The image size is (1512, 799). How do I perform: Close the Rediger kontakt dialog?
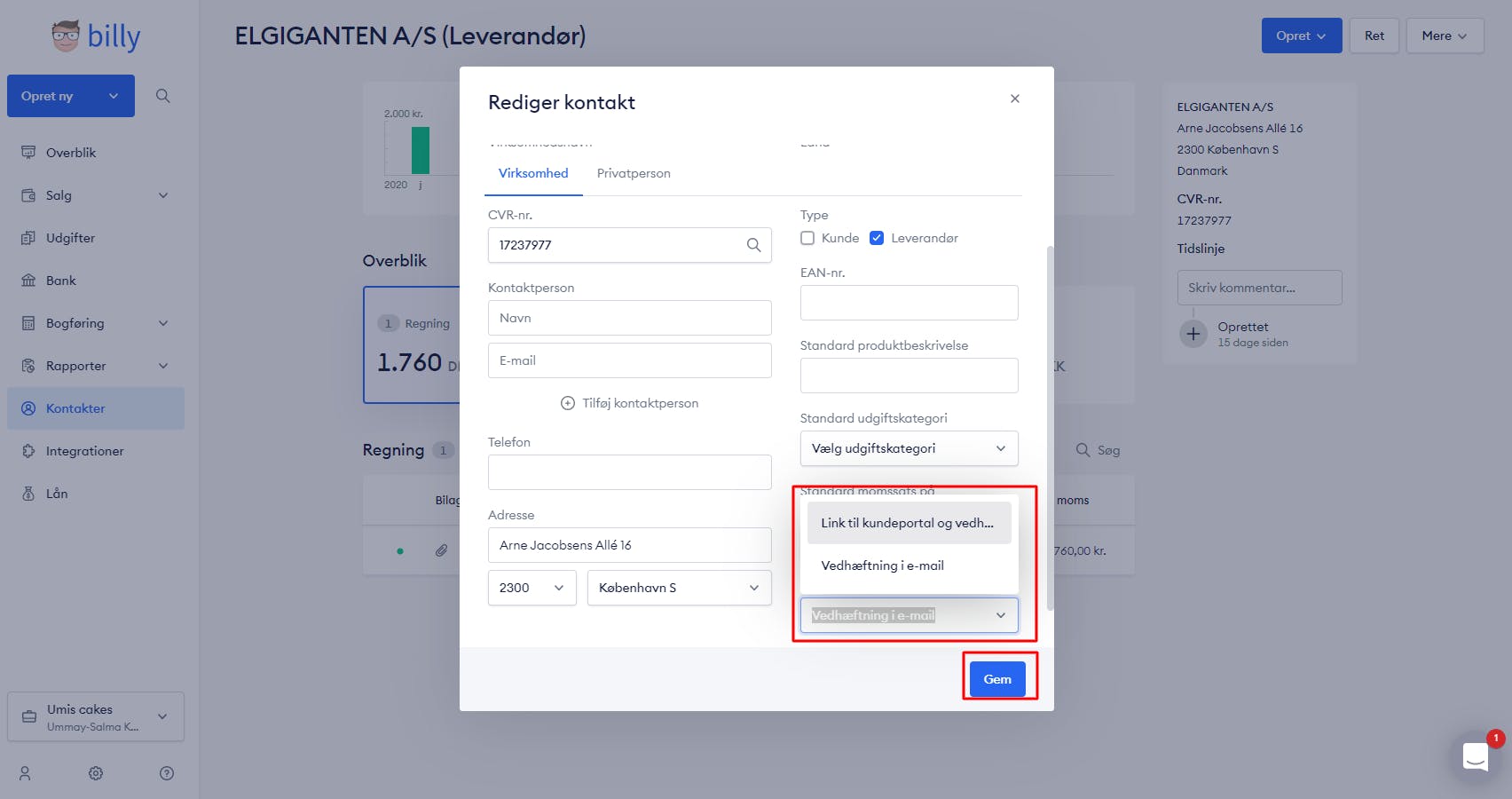click(1015, 99)
